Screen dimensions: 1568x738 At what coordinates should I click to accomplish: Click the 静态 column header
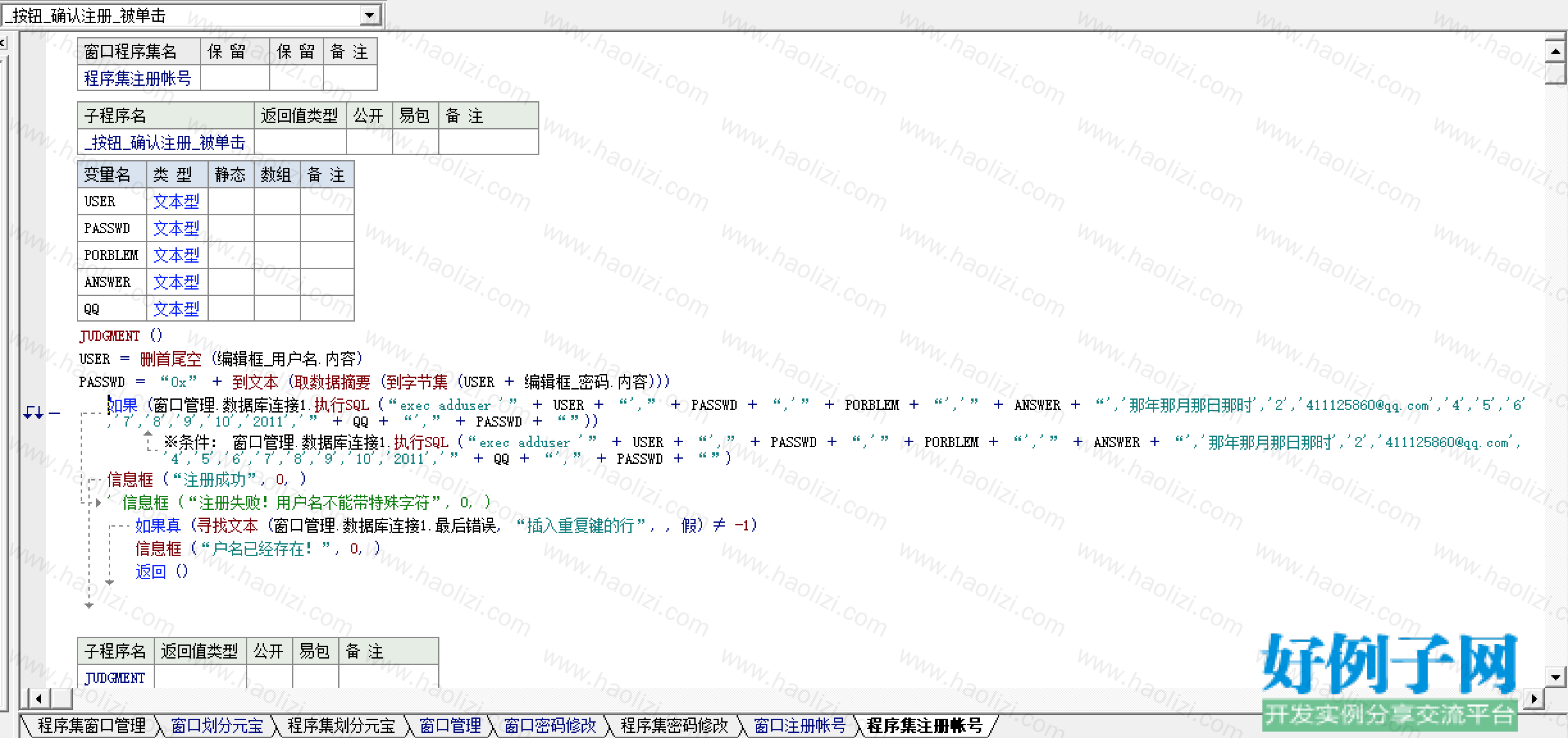point(231,174)
